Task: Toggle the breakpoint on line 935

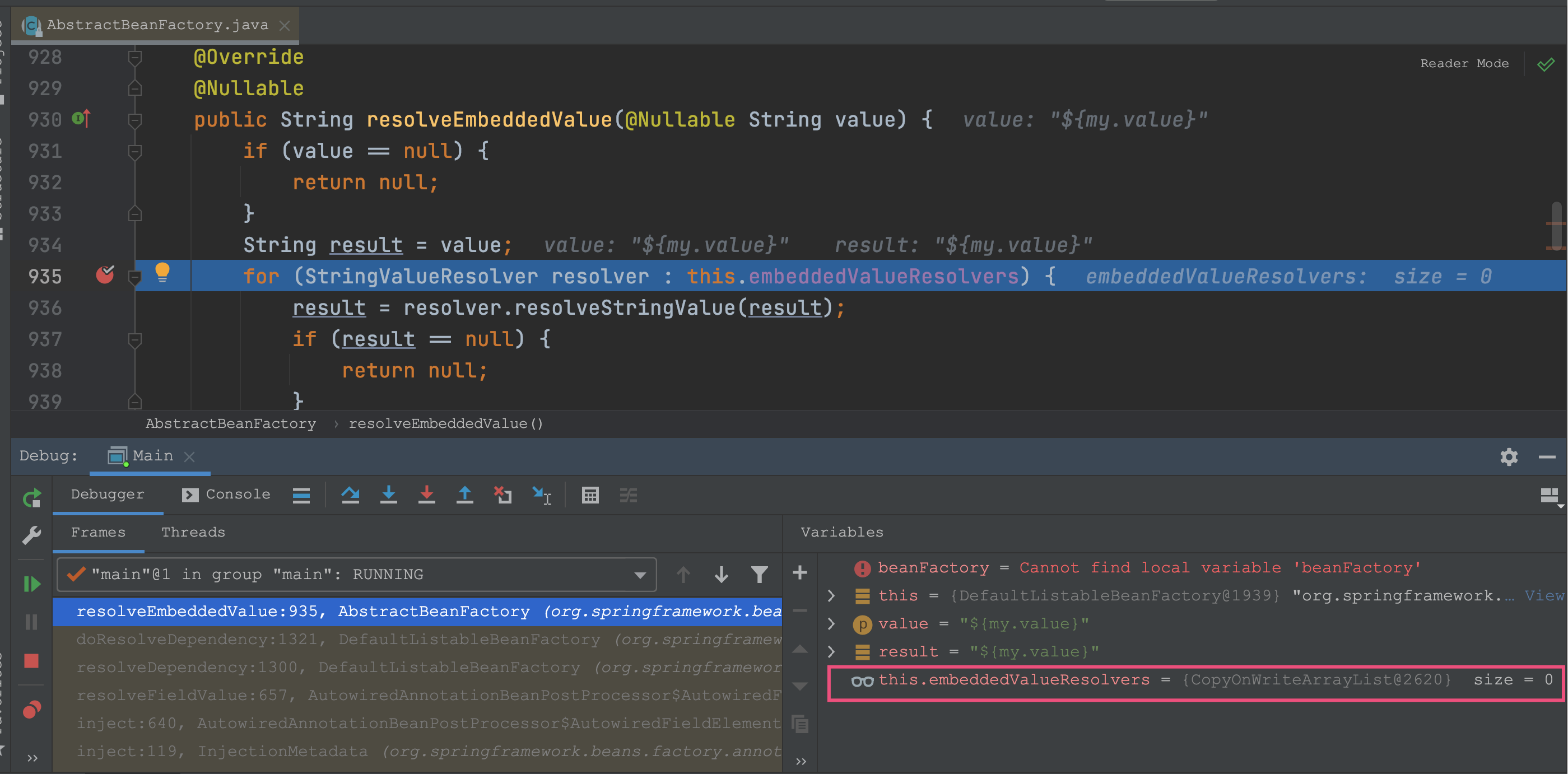Action: point(105,275)
